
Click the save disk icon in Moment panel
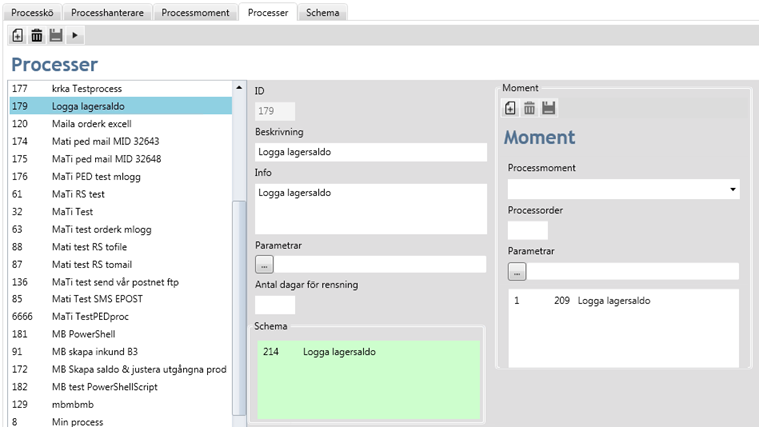[548, 108]
